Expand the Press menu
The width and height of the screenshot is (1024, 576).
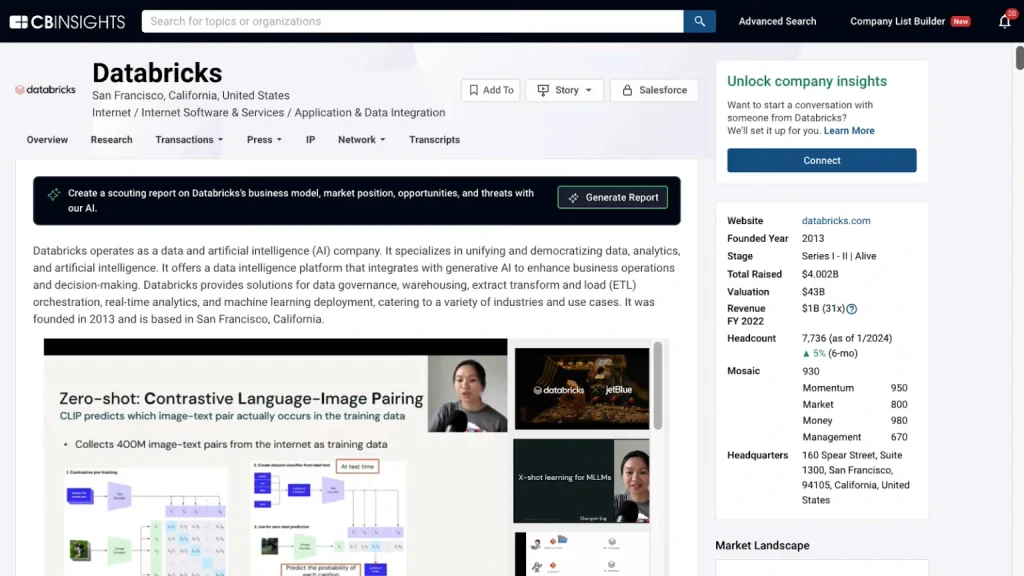point(263,140)
